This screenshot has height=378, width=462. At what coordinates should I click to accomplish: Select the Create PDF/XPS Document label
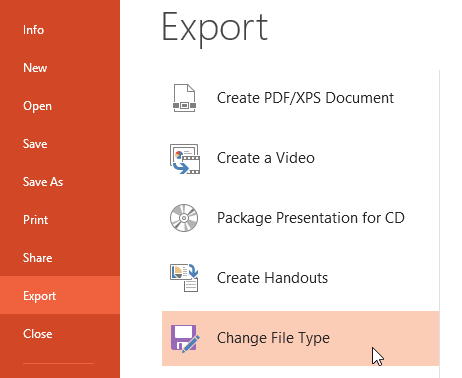[305, 98]
